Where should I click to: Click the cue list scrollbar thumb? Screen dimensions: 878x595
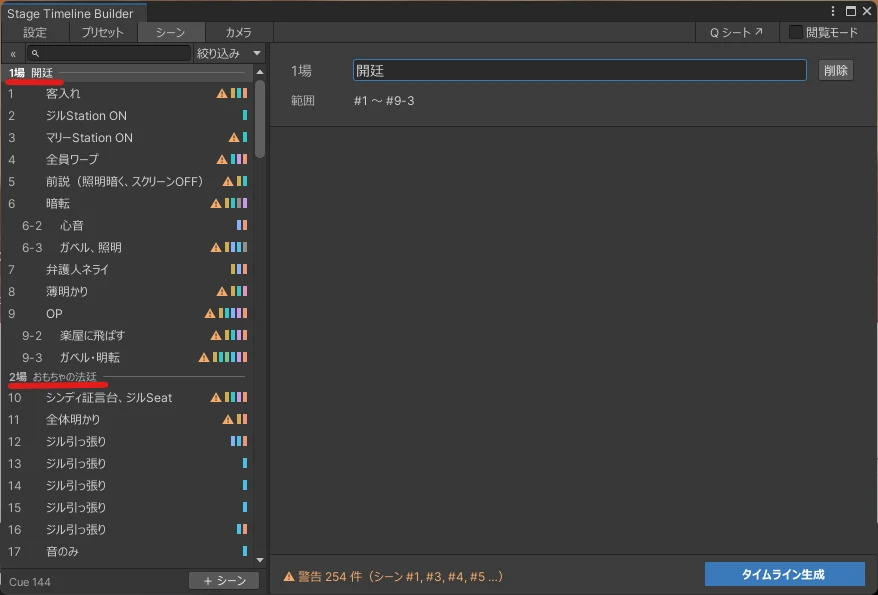click(260, 119)
